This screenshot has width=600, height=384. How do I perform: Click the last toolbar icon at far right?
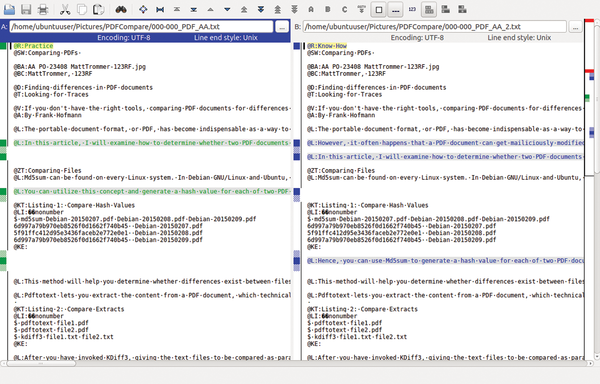462,9
